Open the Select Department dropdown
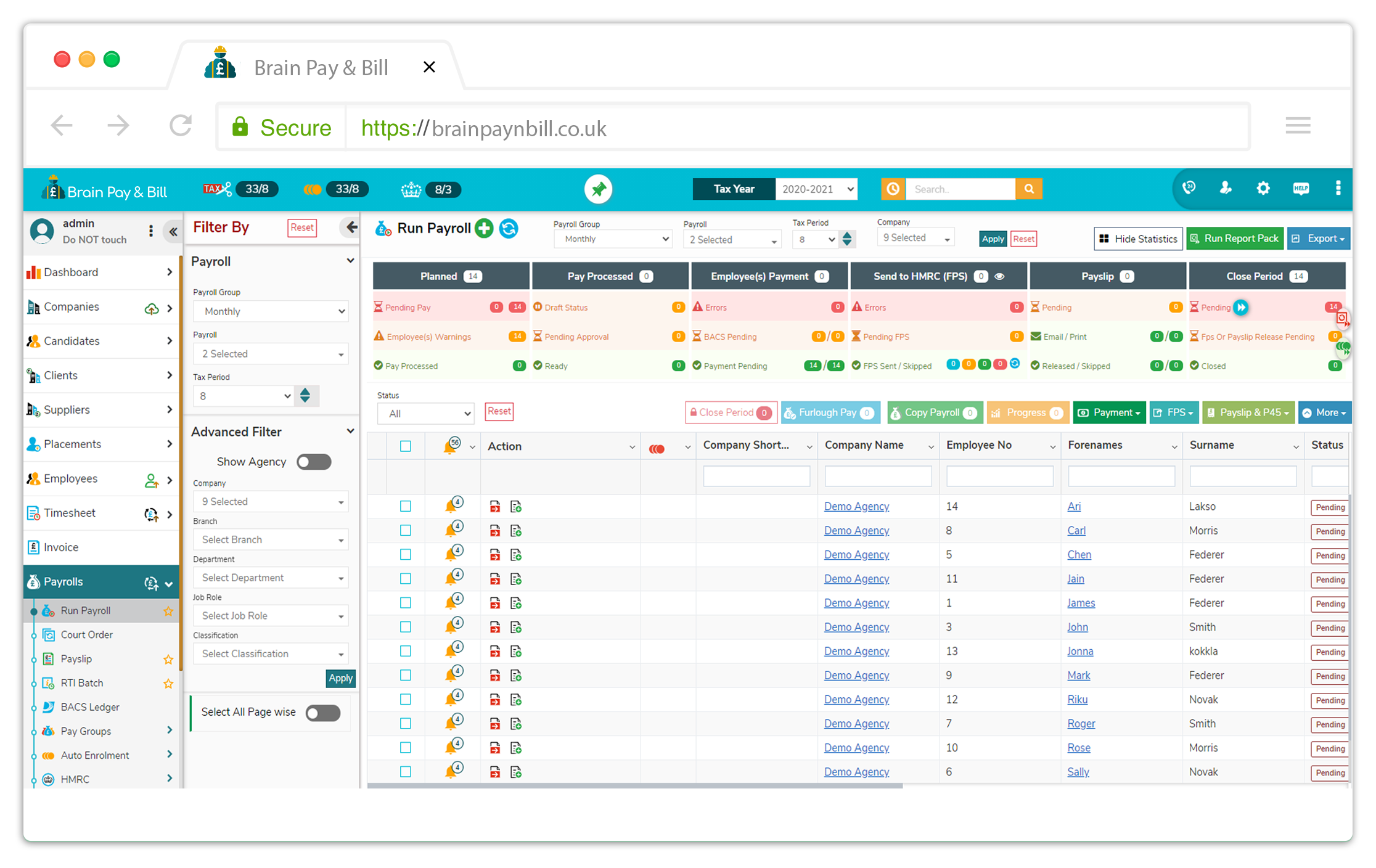The height and width of the screenshot is (868, 1376). pyautogui.click(x=271, y=578)
